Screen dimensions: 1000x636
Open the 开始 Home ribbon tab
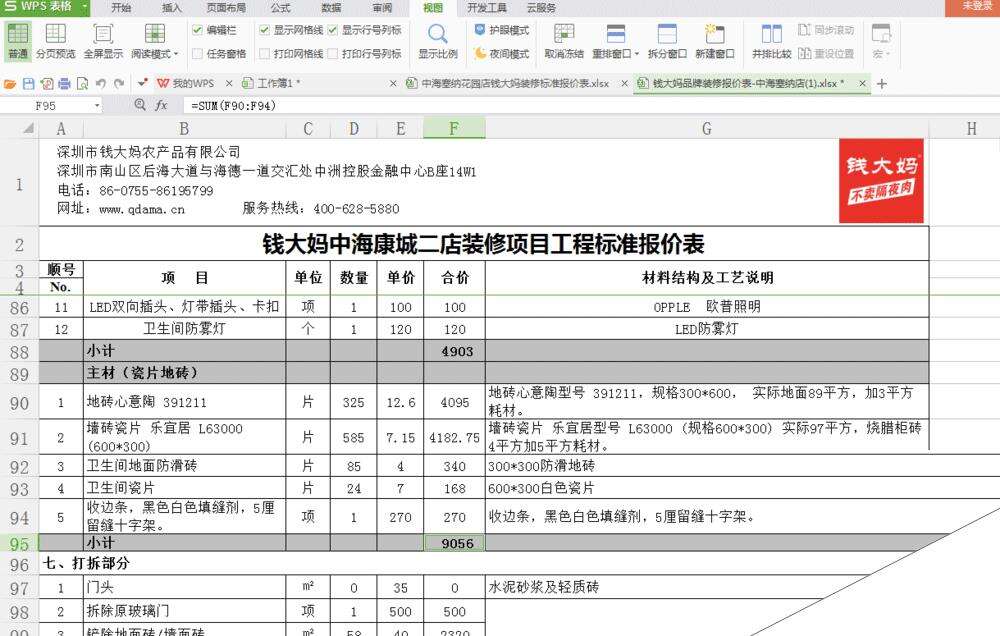pyautogui.click(x=121, y=8)
